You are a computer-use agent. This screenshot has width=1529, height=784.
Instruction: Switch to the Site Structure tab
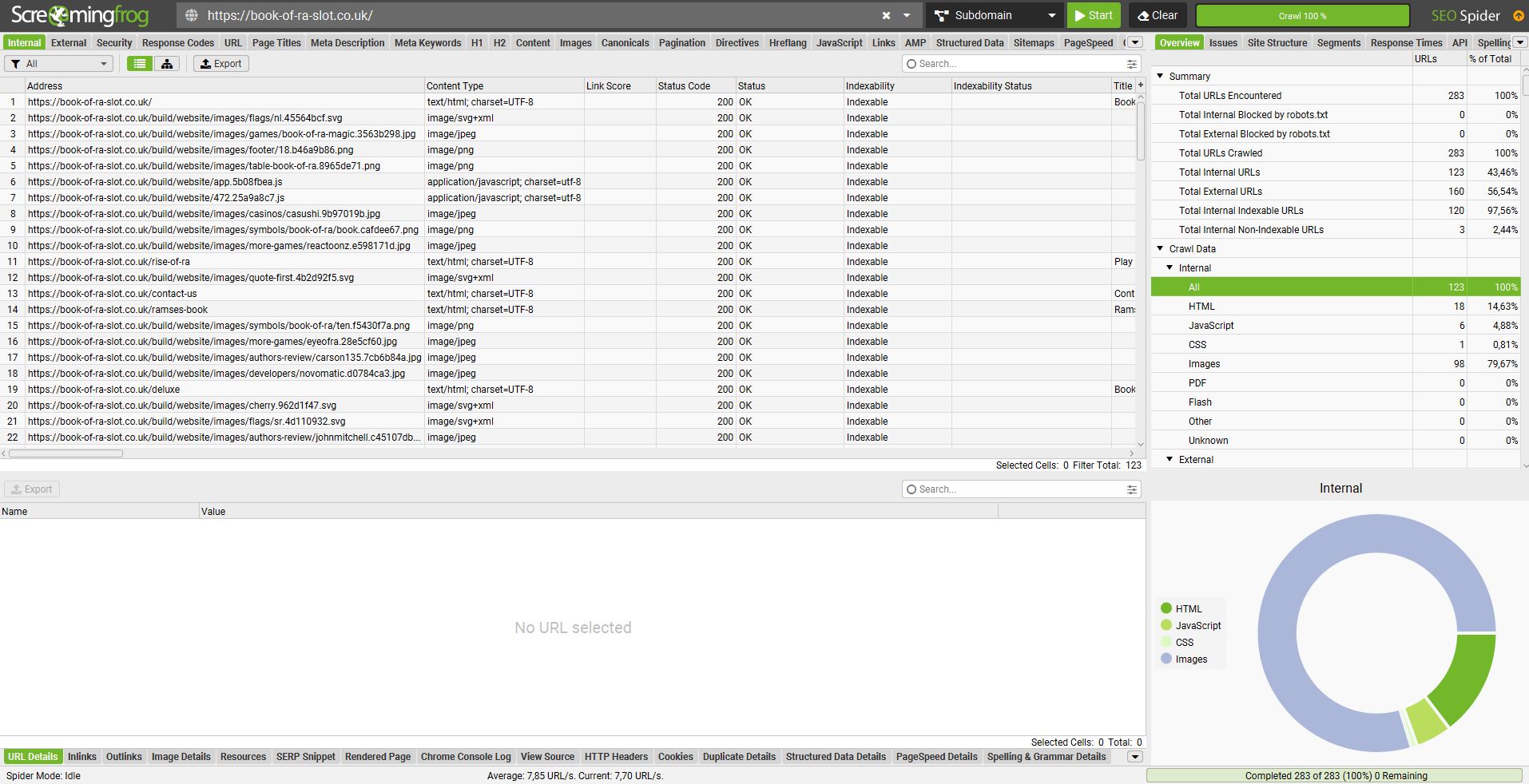(1277, 42)
